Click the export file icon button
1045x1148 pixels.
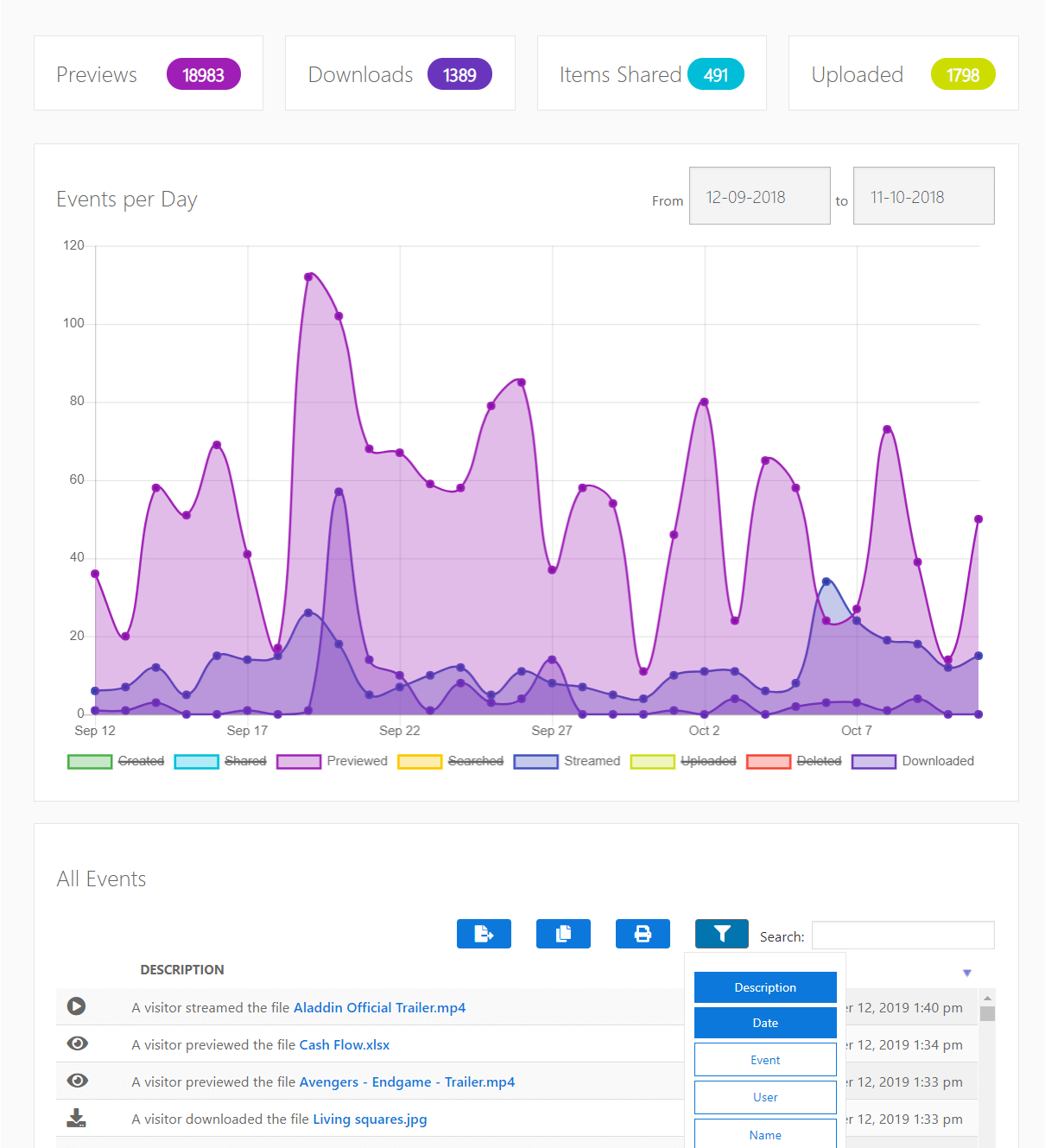pyautogui.click(x=484, y=934)
